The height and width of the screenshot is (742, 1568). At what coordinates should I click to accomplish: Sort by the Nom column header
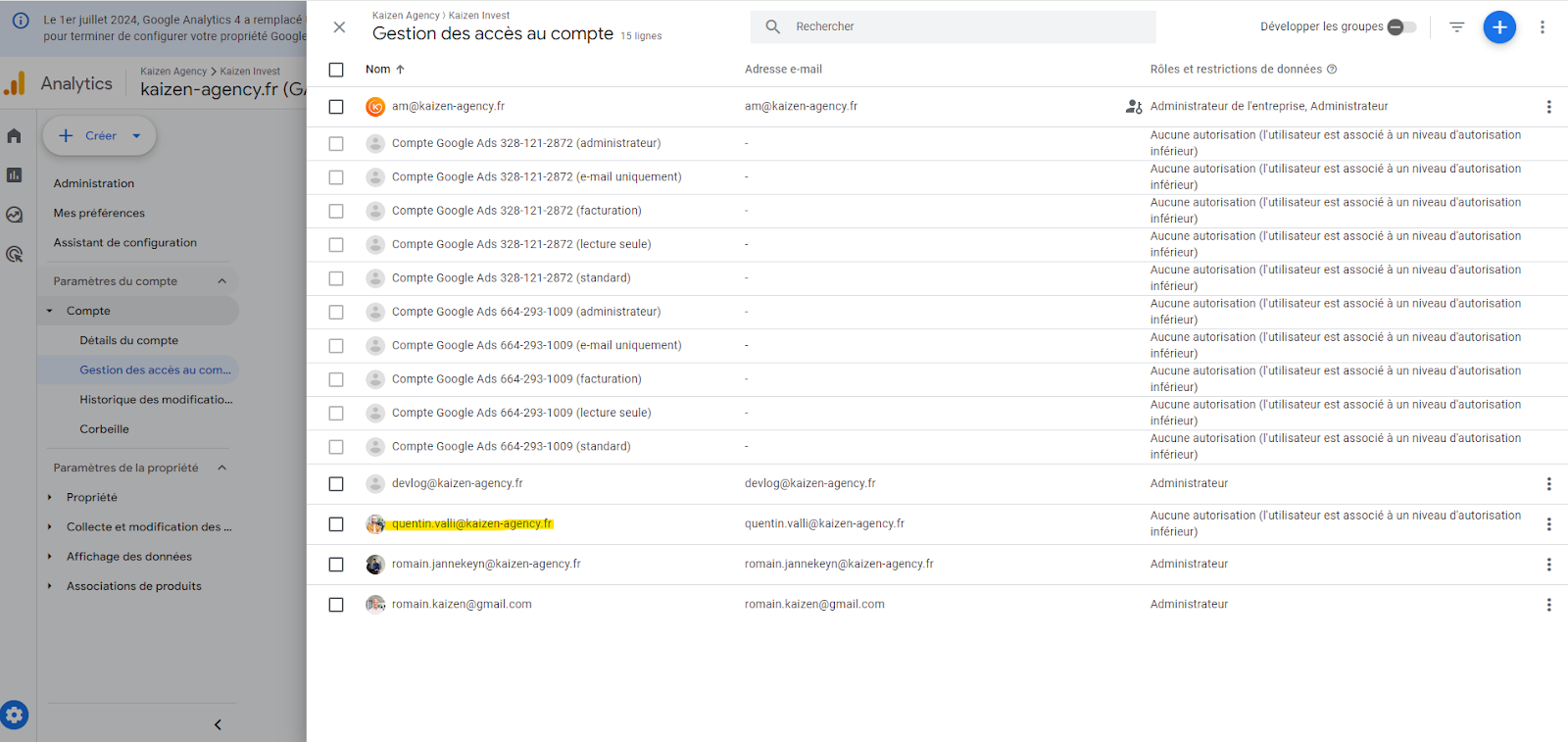378,70
